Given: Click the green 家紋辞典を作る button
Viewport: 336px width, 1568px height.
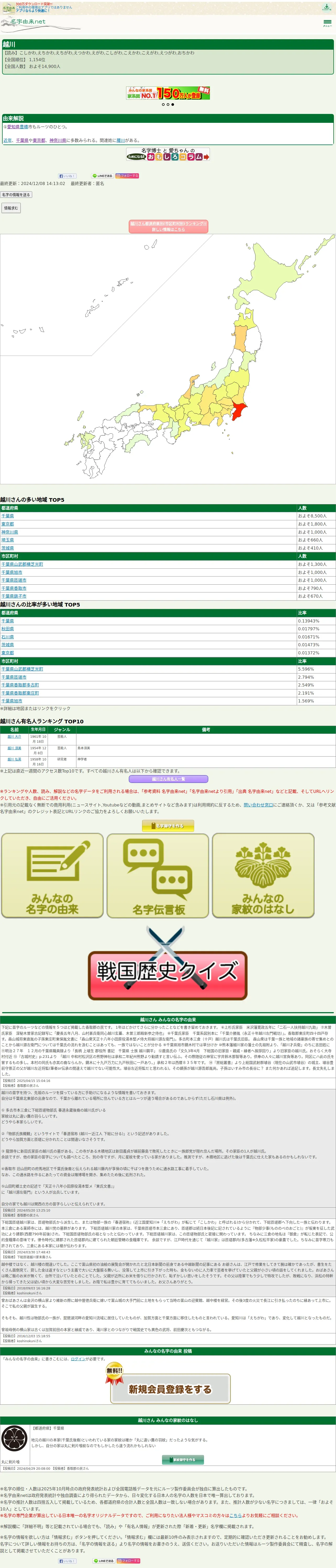Looking at the screenshot, I should (183, 1460).
